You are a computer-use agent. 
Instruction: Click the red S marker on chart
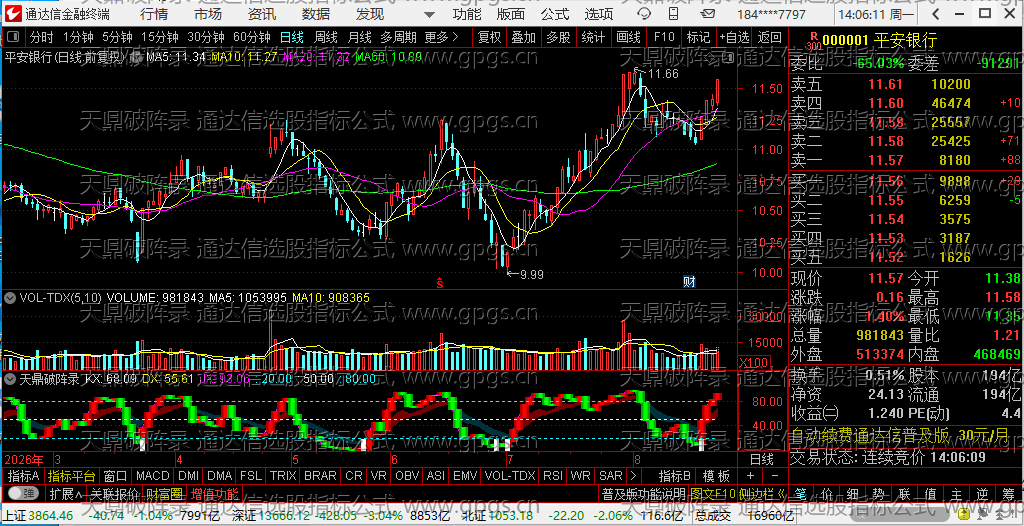coord(440,282)
